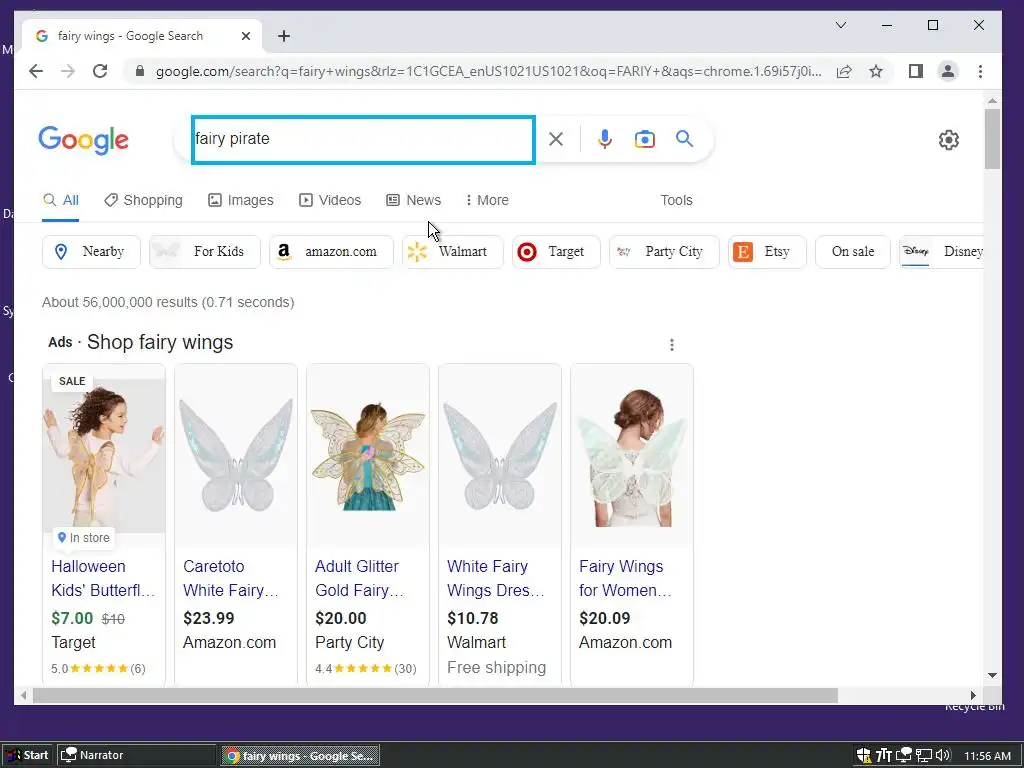Click the Fairy Wings for Women image
The image size is (1024, 768).
click(x=632, y=456)
